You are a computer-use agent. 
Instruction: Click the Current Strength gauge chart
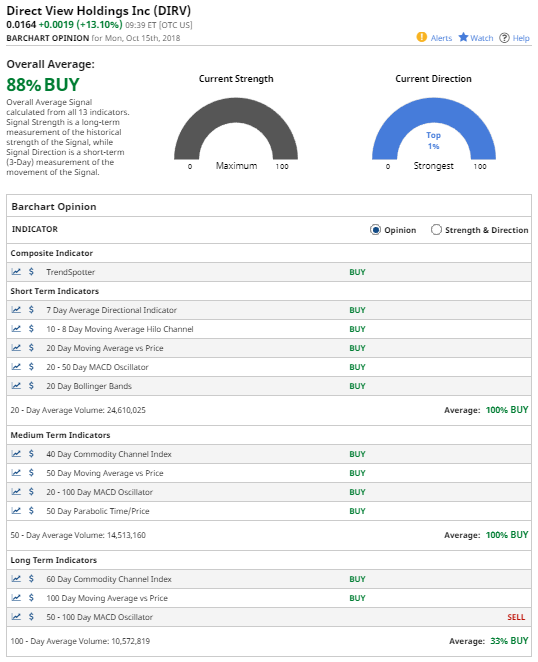pos(236,129)
